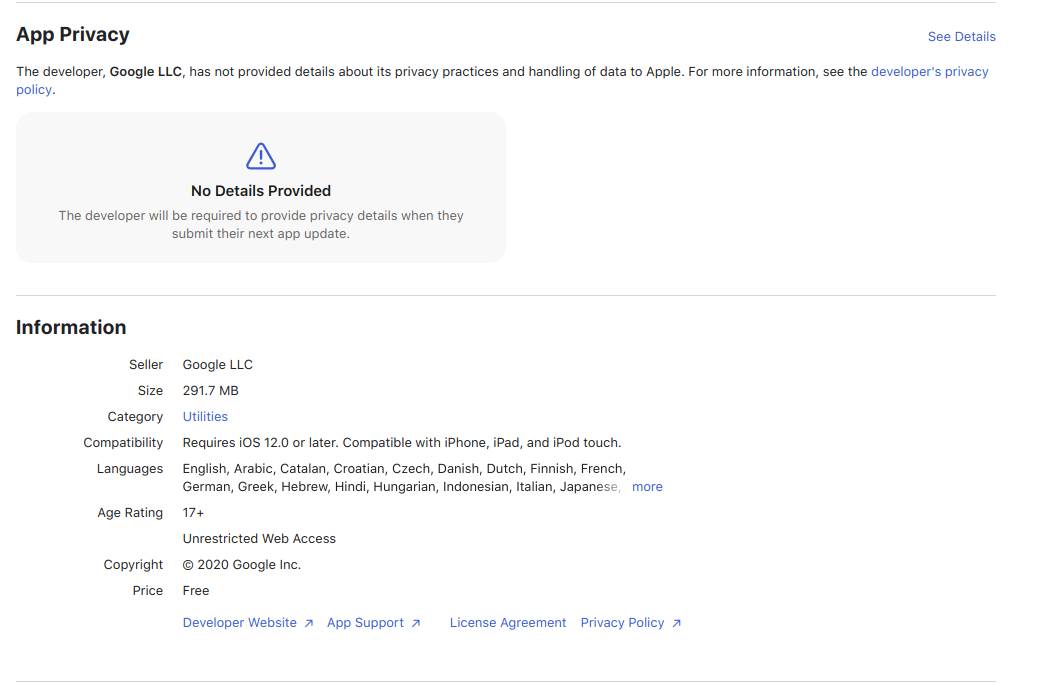Screen dimensions: 1060x684
Task: Click the external-link arrow beside App Support
Action: click(417, 622)
